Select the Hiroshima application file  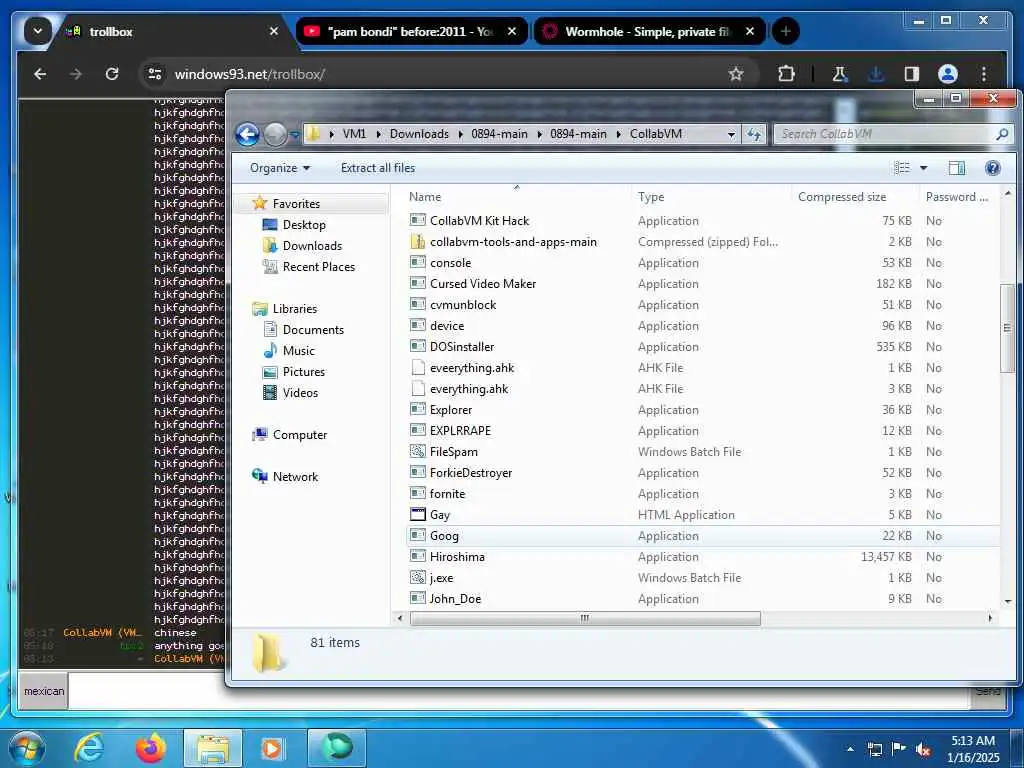(457, 557)
